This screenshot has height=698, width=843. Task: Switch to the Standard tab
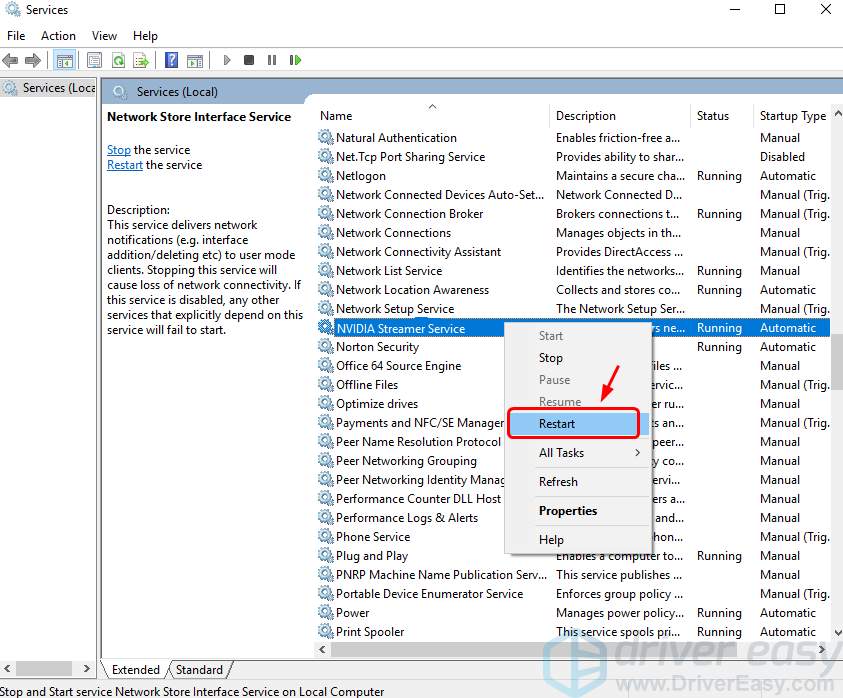pyautogui.click(x=200, y=669)
